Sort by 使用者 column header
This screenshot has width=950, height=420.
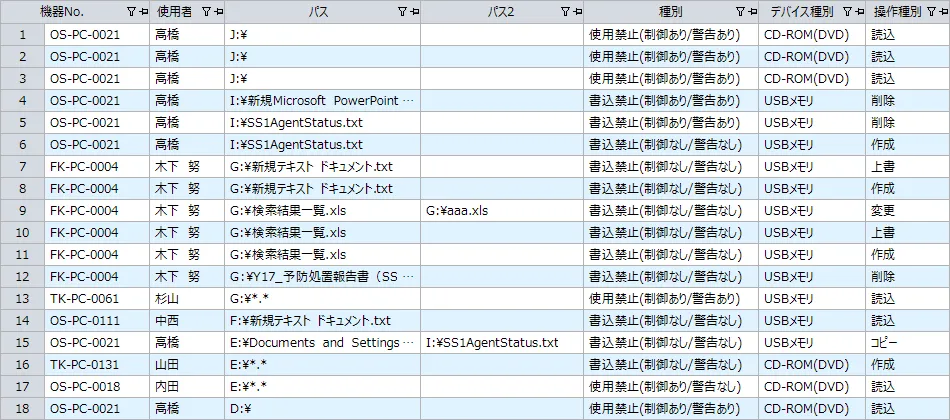click(176, 12)
